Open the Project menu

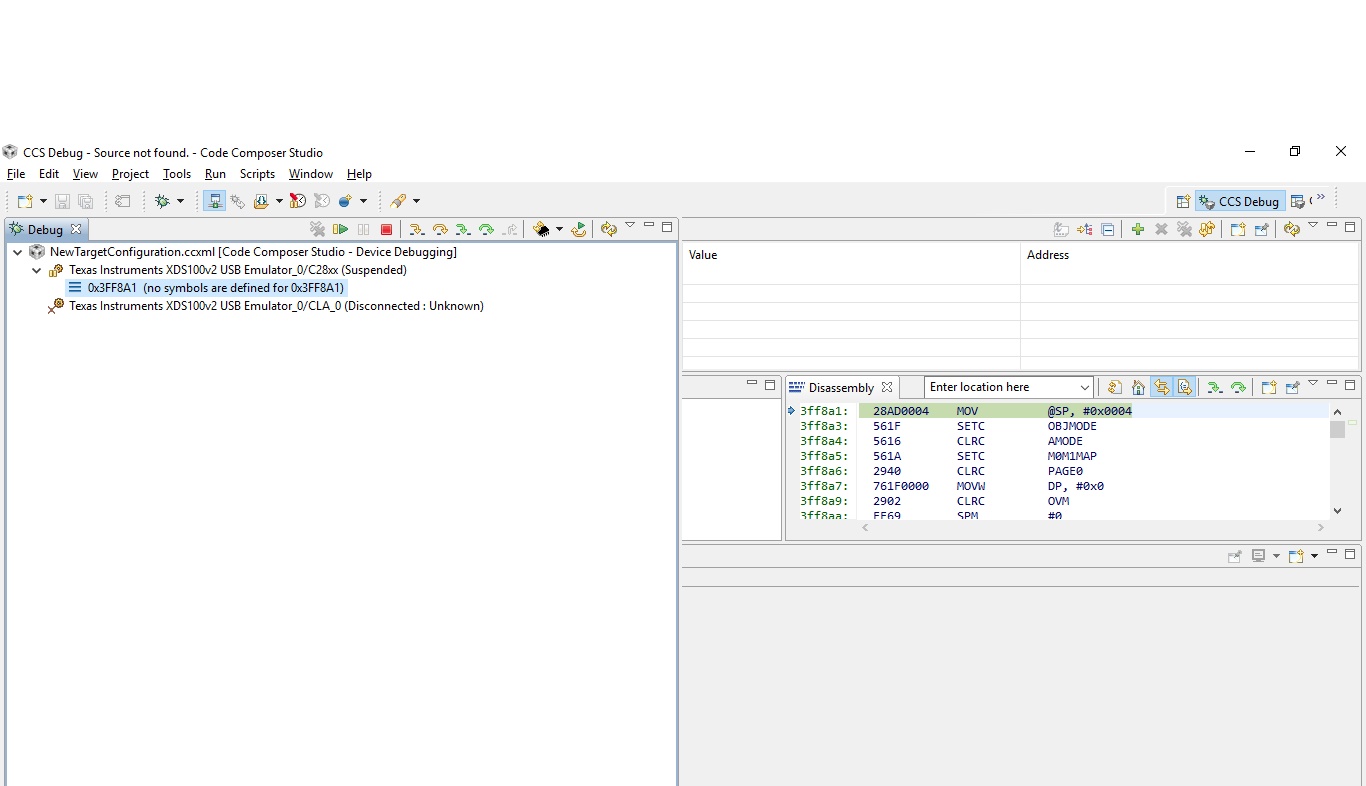tap(130, 174)
